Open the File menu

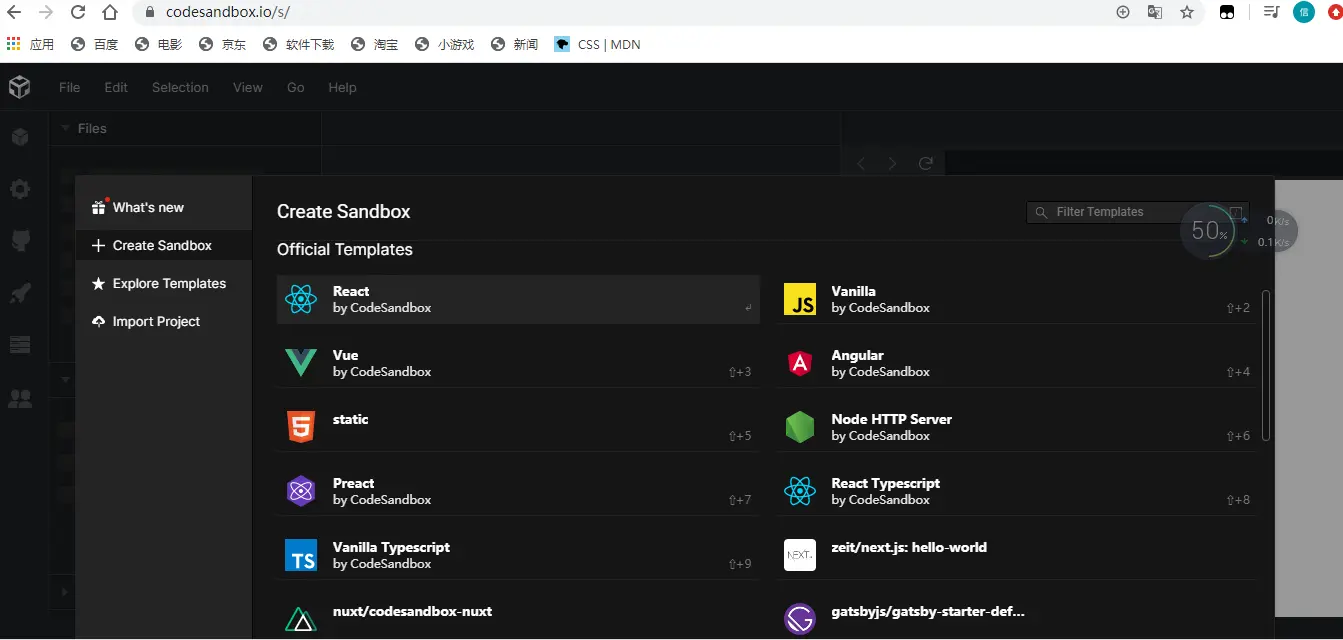click(69, 87)
